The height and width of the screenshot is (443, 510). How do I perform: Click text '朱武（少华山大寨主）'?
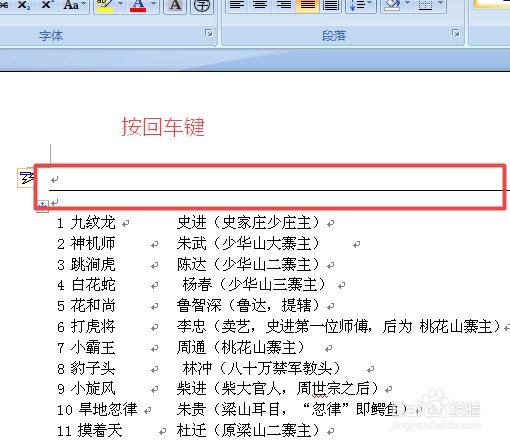tap(248, 244)
